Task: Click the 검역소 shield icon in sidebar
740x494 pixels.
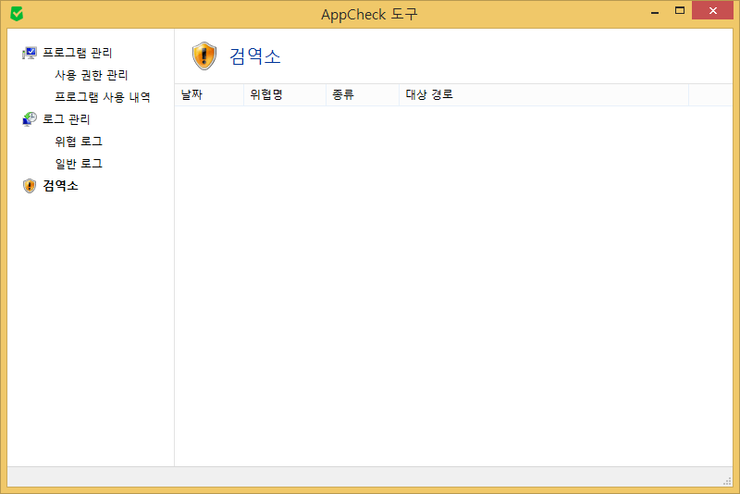Action: 29,186
